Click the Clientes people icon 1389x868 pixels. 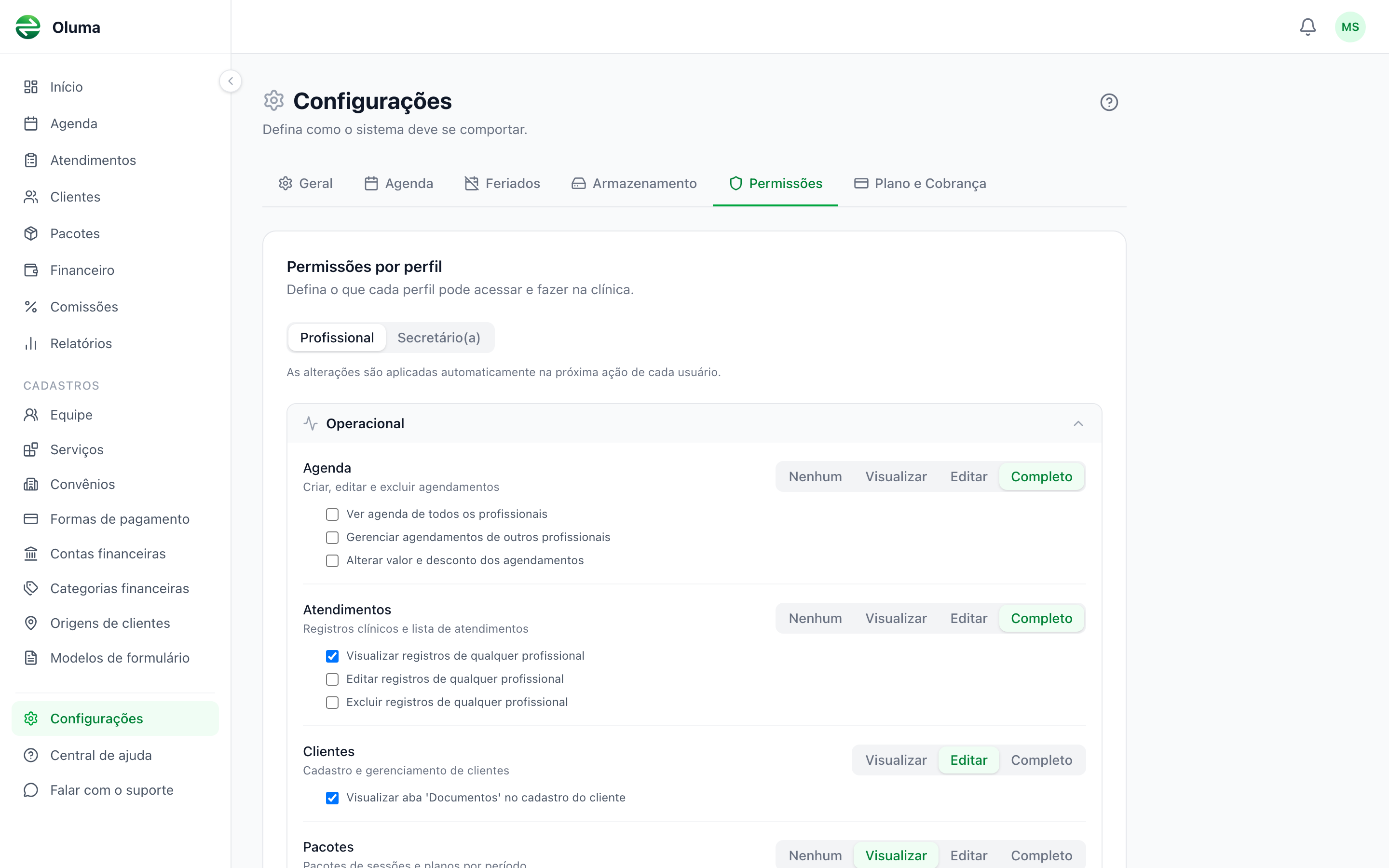point(31,197)
